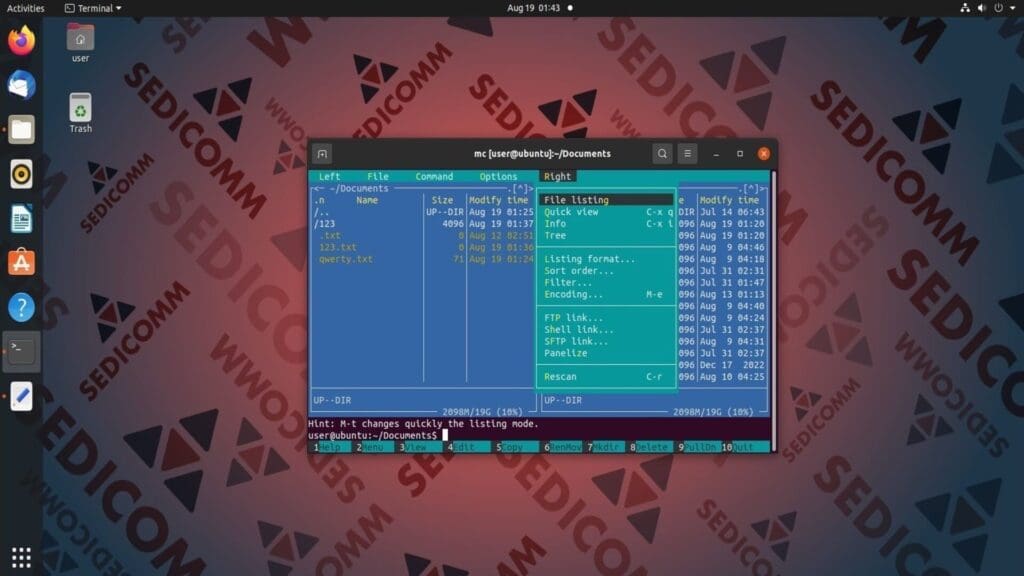
Task: Click the 5 Copy function key button
Action: (x=513, y=447)
